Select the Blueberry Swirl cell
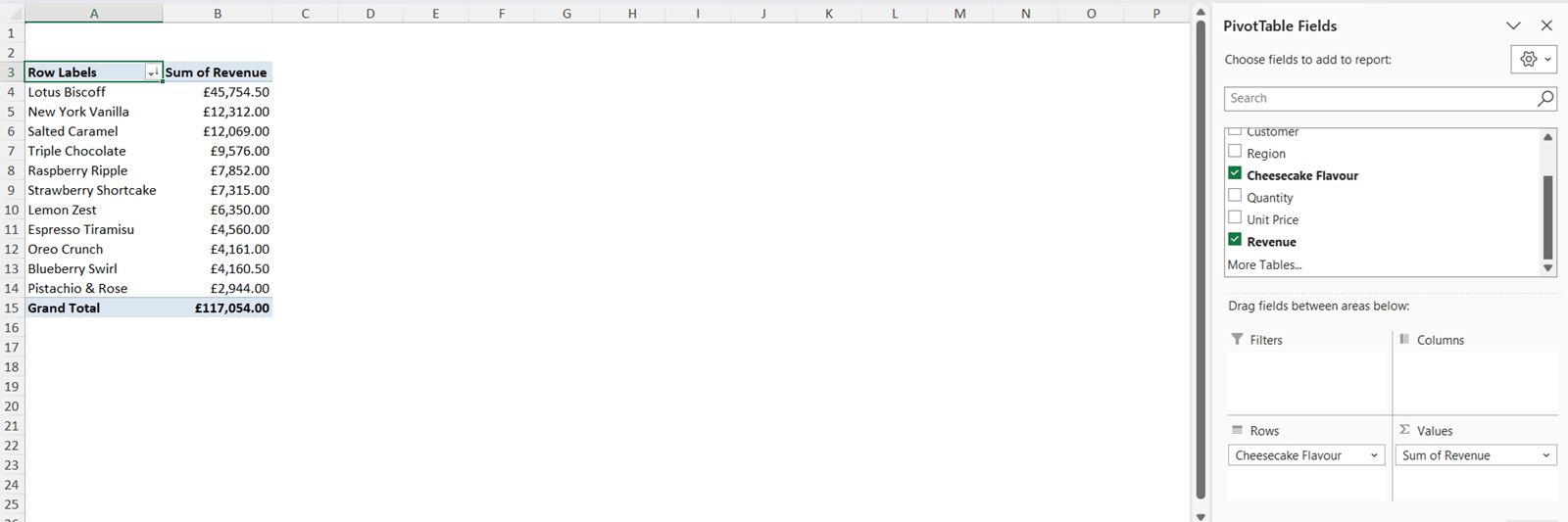 pos(94,268)
